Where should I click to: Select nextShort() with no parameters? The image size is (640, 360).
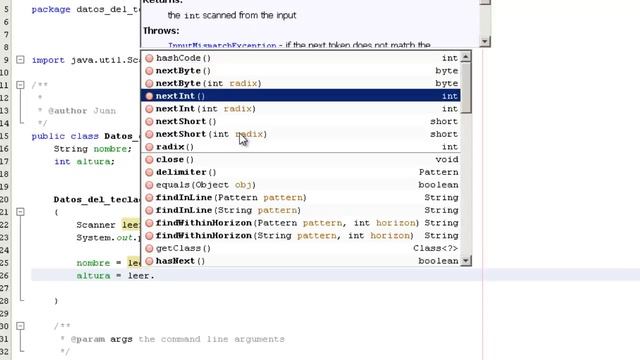[x=301, y=121]
